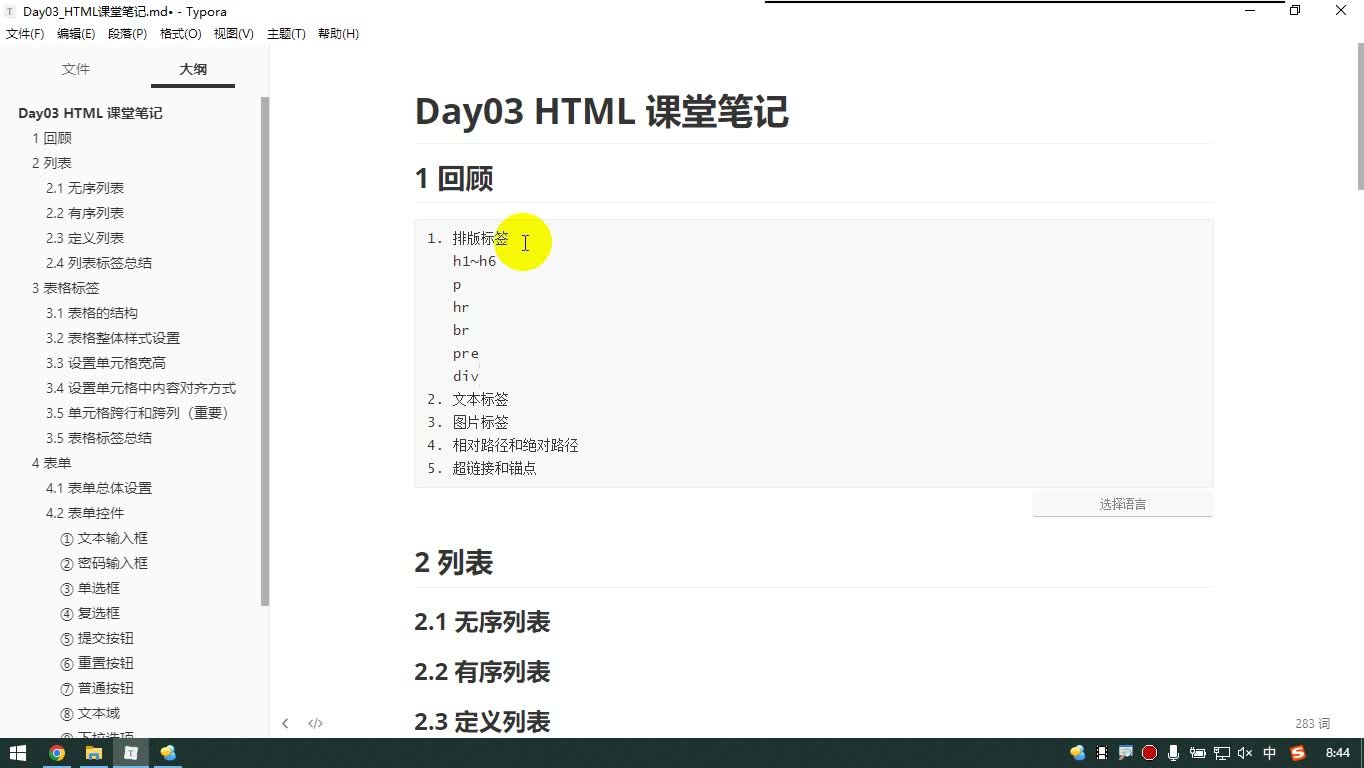The width and height of the screenshot is (1364, 768).
Task: Go to outline item 3.4 设置单元格中内容对齐方式
Action: pos(141,388)
